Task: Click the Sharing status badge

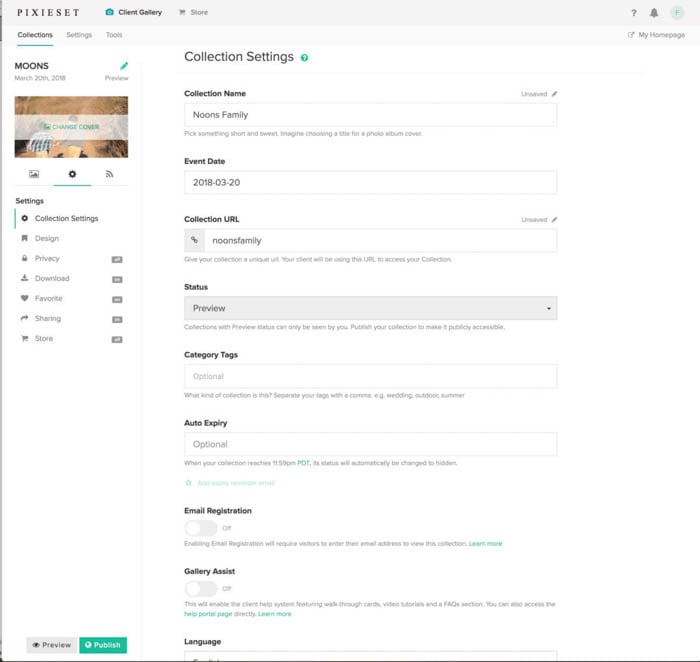Action: click(x=117, y=320)
